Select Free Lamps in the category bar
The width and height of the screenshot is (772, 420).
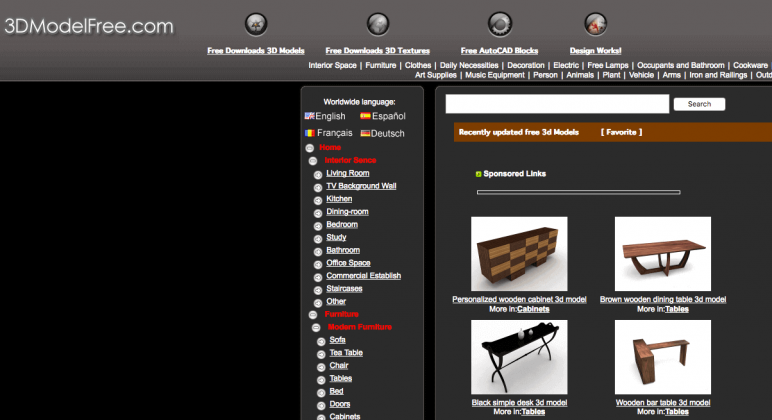tap(608, 65)
